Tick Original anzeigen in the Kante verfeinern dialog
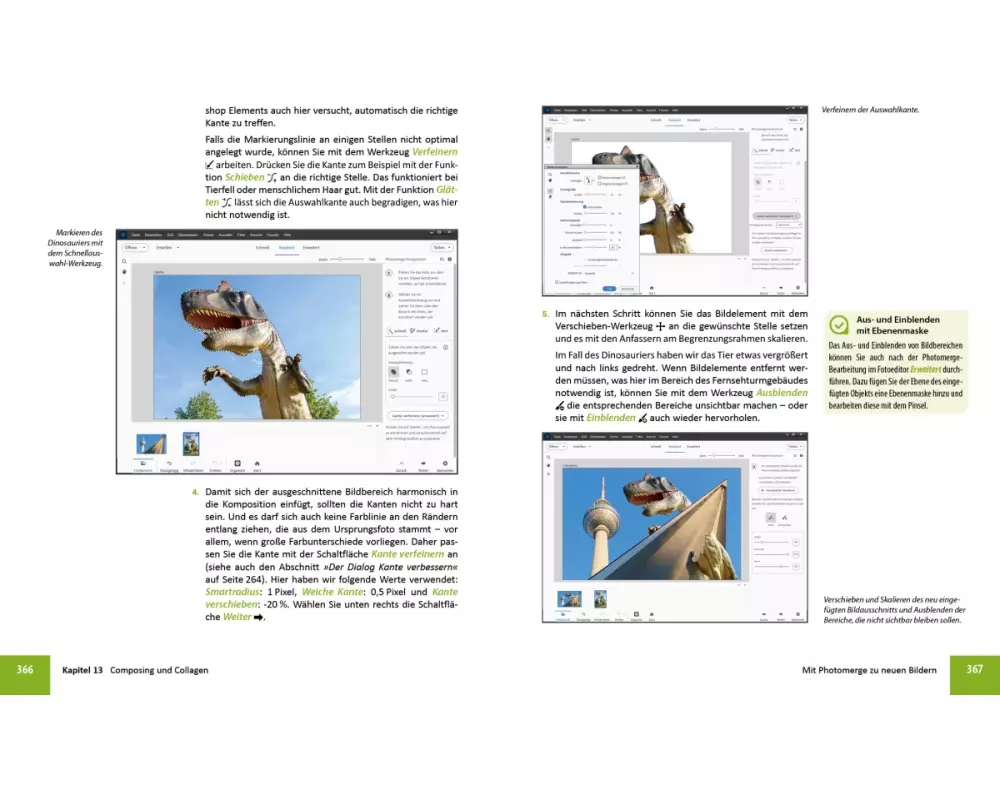1000x800 pixels. pyautogui.click(x=599, y=184)
